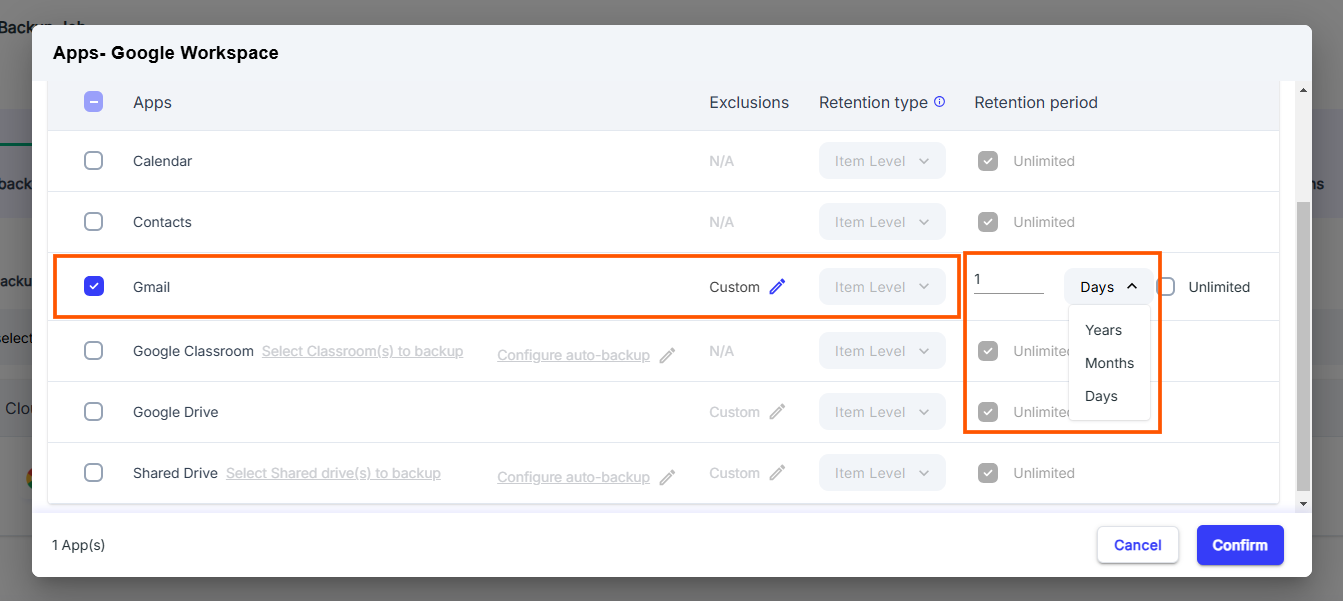1343x601 pixels.
Task: Click the Exclusions column header
Action: 749,102
